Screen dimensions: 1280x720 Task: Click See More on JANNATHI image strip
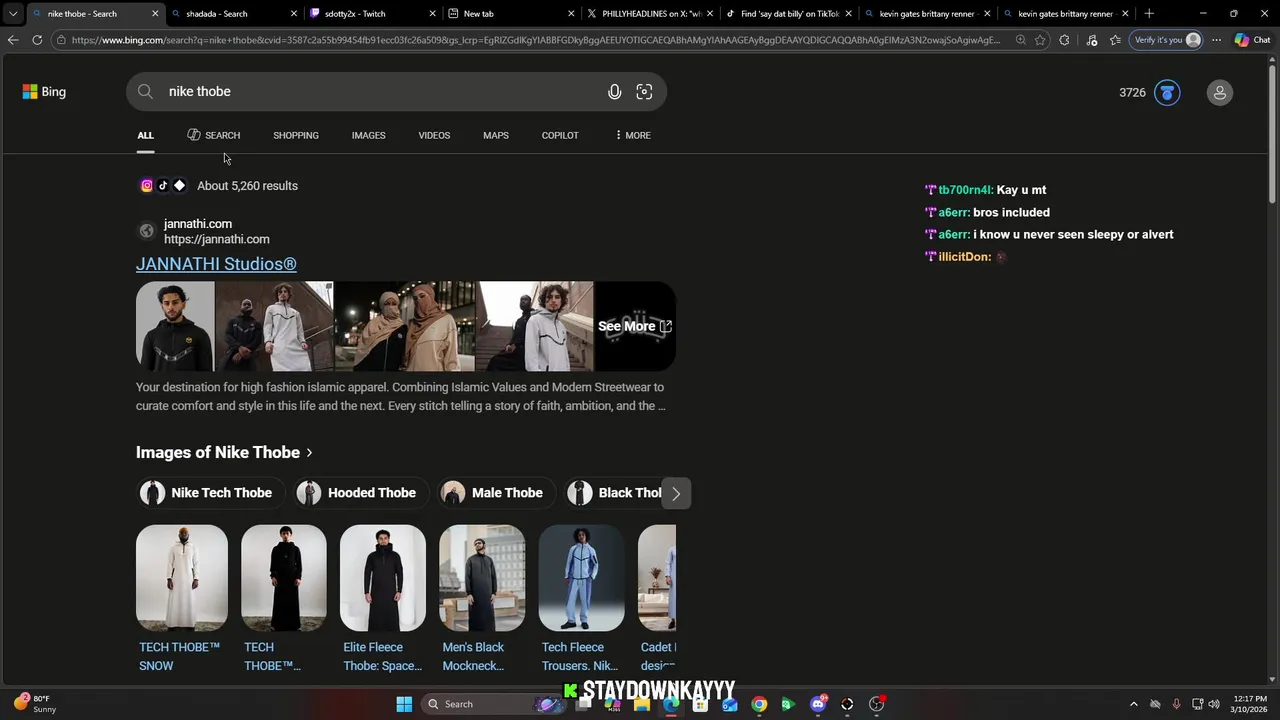tap(635, 326)
